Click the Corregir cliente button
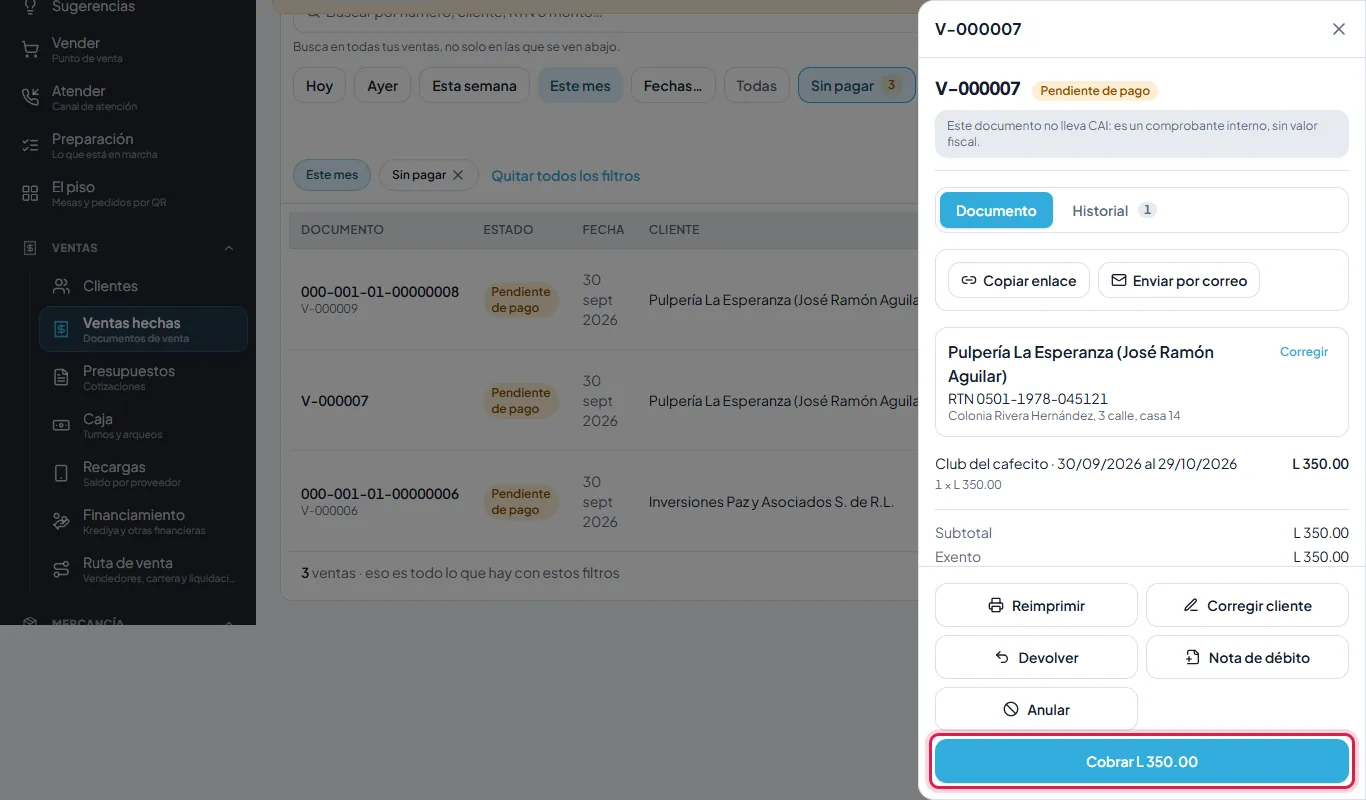 tap(1247, 605)
